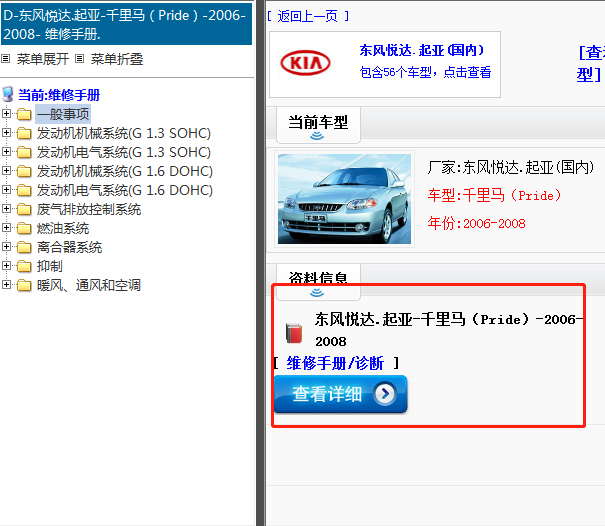Click the 抑制 folder icon

coord(24,266)
